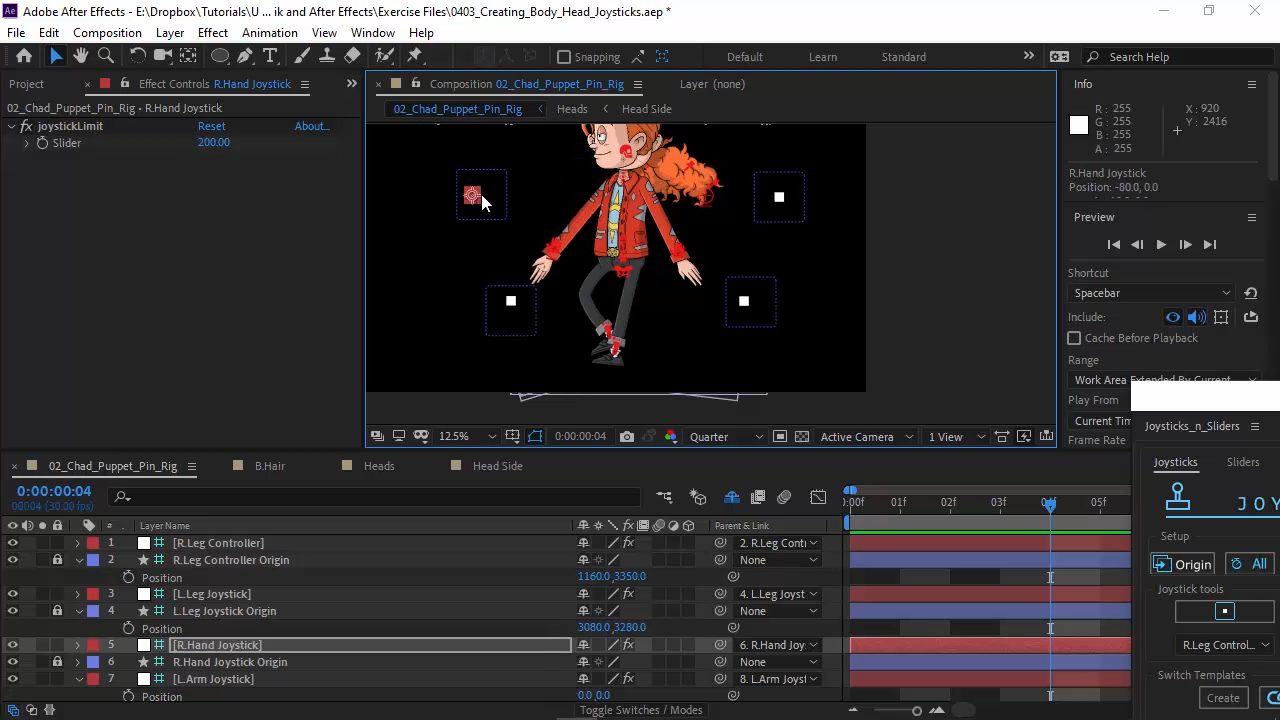
Task: Take a snapshot of the composition
Action: 627,436
